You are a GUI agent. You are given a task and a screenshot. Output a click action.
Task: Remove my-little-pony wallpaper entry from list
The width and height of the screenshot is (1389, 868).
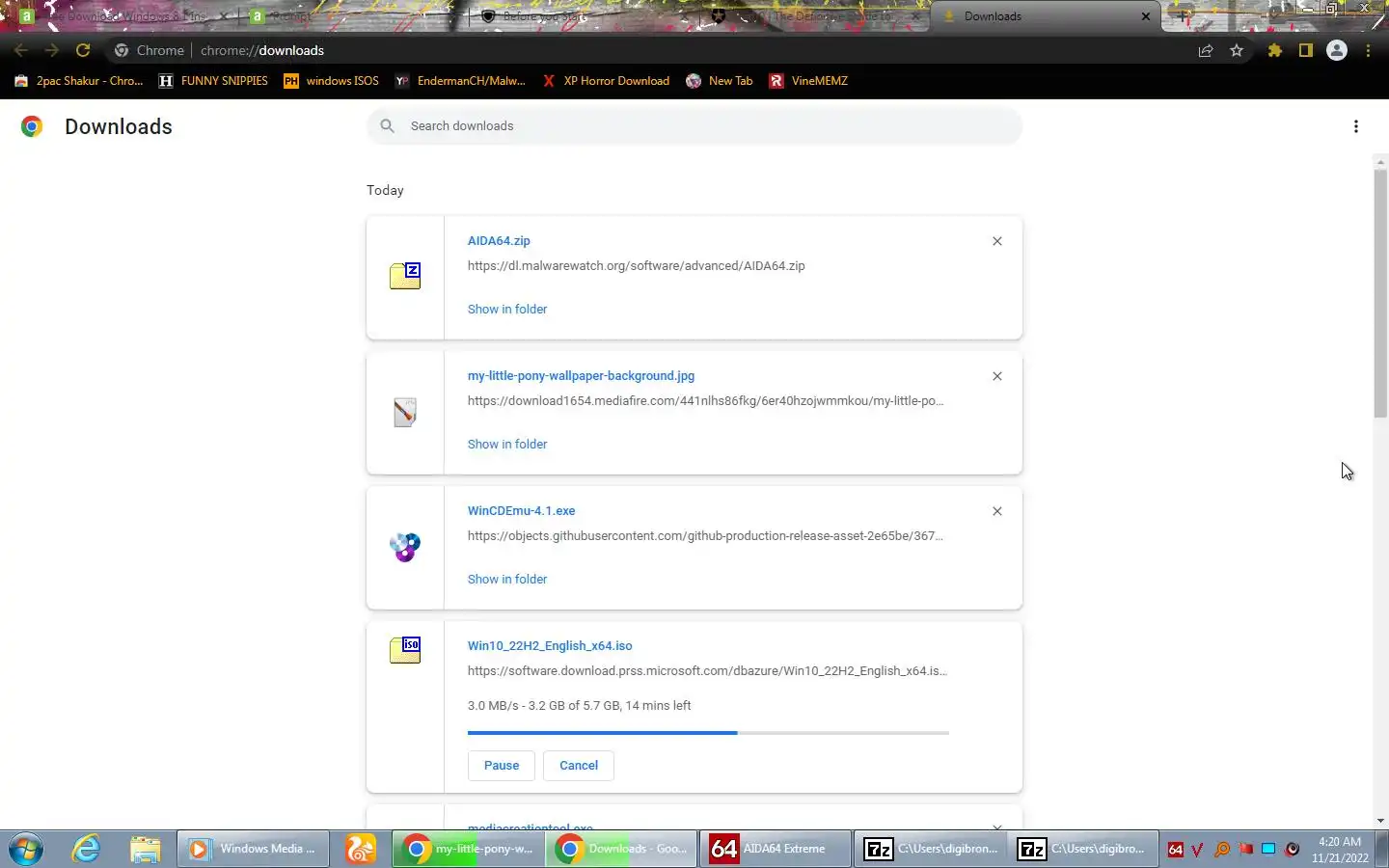tap(997, 376)
